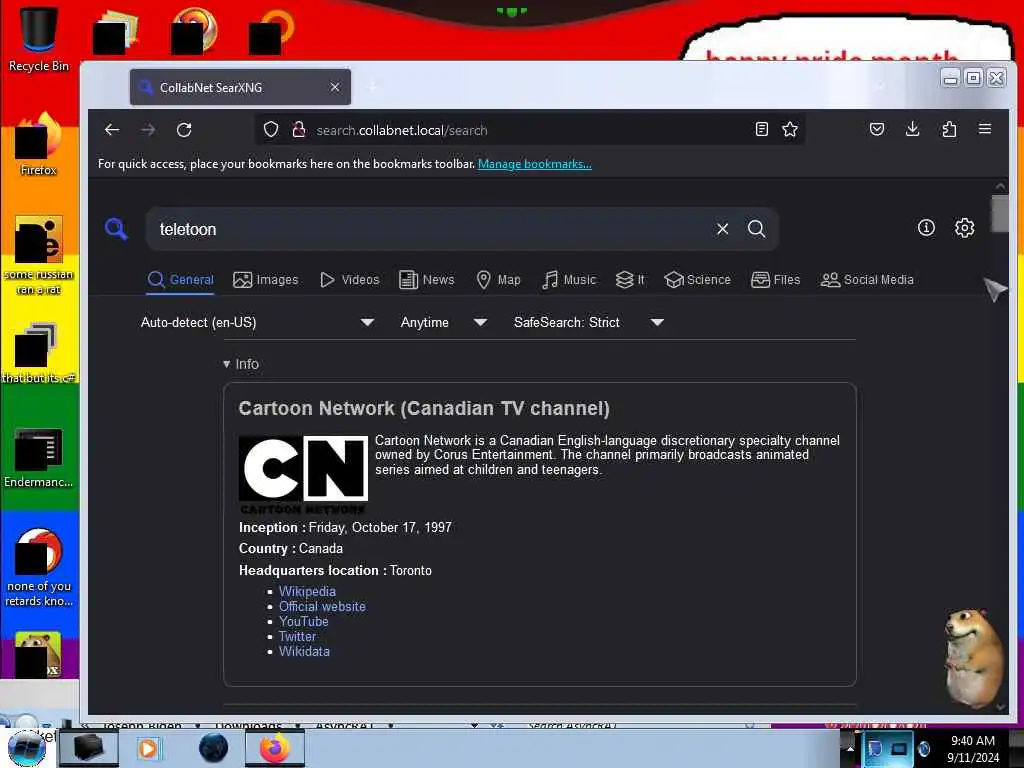Click the taskbar clock showing 9:40 AM
The image size is (1024, 768).
[973, 749]
